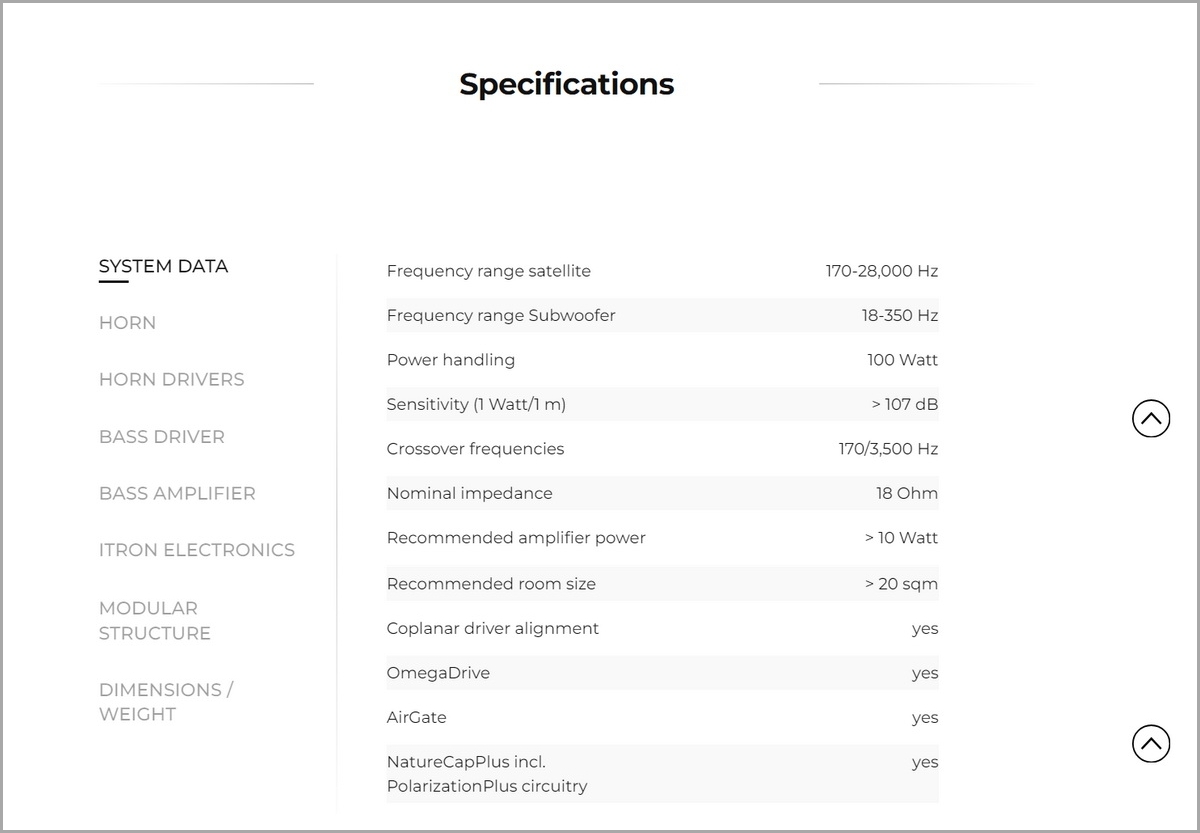Click the Specifications heading
The height and width of the screenshot is (833, 1200).
(x=567, y=84)
